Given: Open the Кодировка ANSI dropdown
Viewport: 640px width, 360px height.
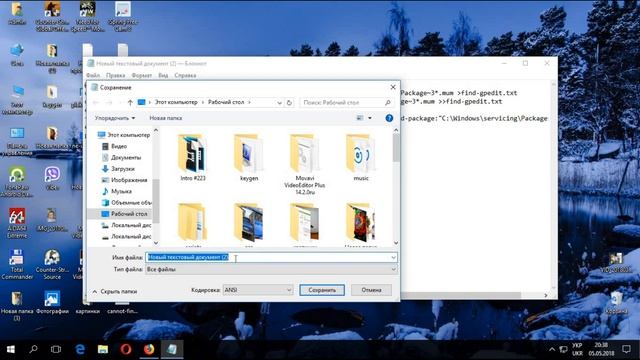Looking at the screenshot, I should tap(258, 290).
